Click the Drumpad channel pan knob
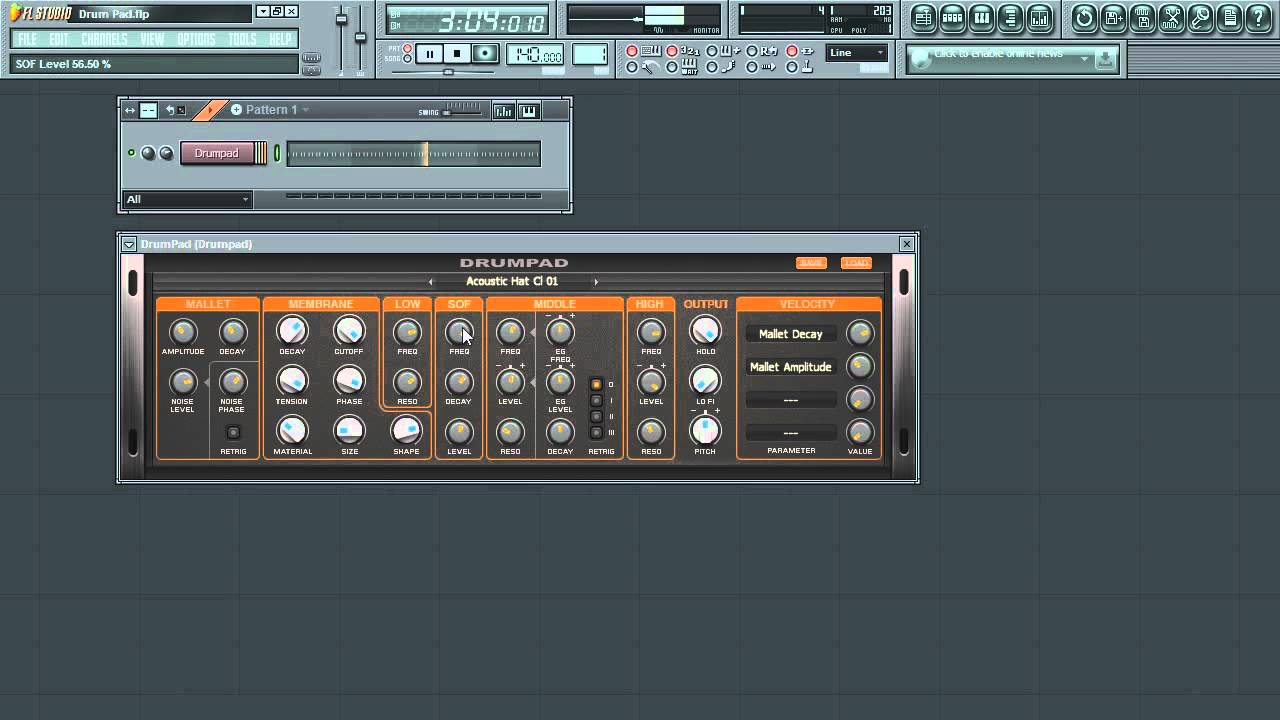Viewport: 1280px width, 720px height. (148, 153)
